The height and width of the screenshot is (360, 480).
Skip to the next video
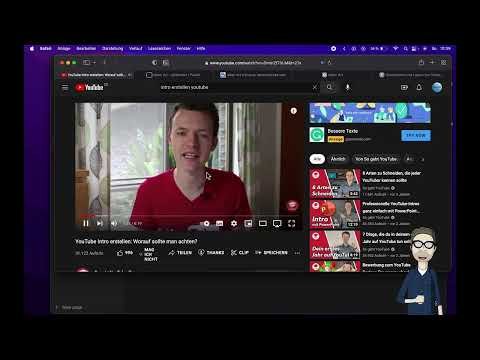pos(100,223)
